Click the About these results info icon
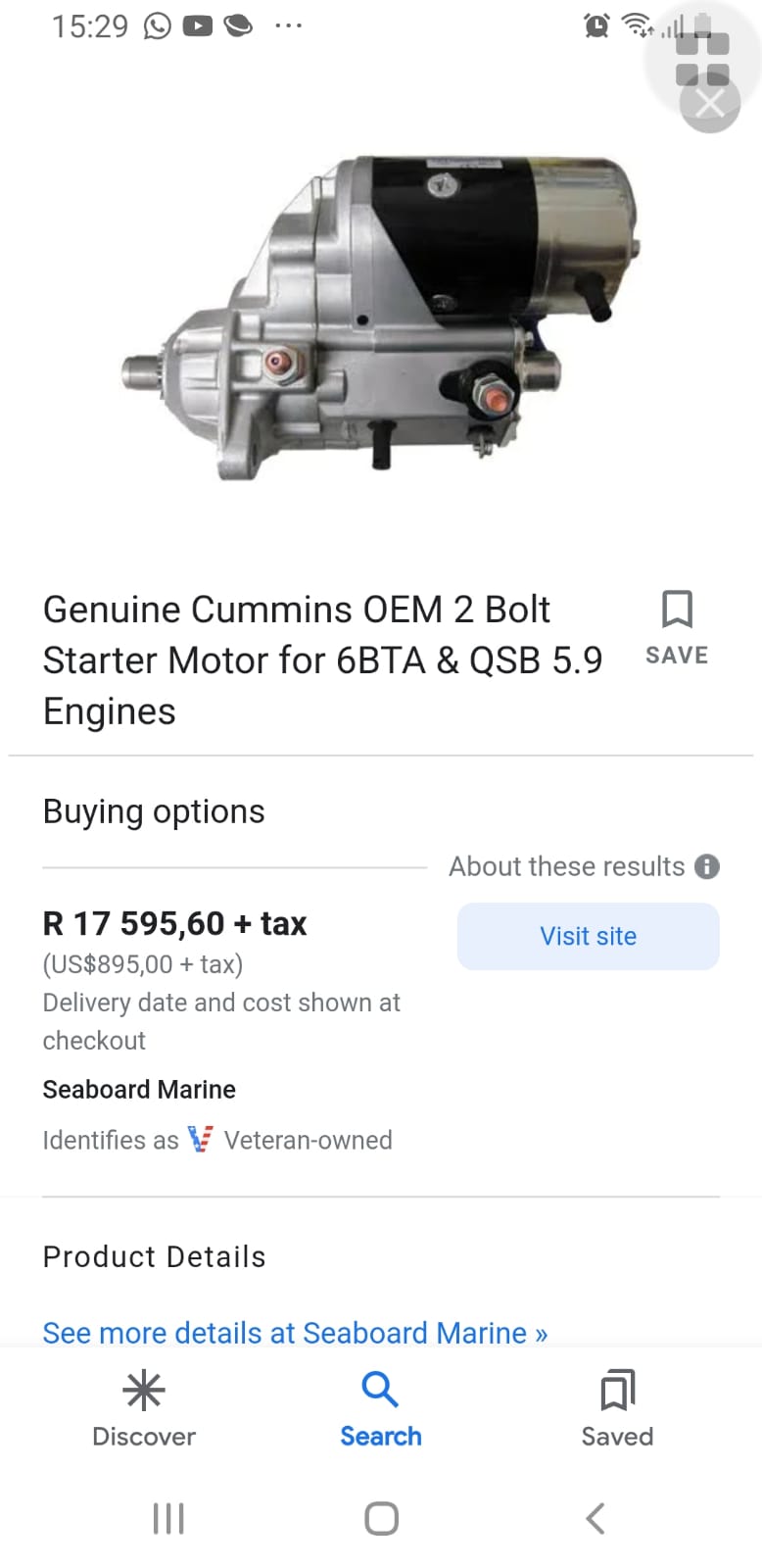The image size is (762, 1568). point(706,866)
